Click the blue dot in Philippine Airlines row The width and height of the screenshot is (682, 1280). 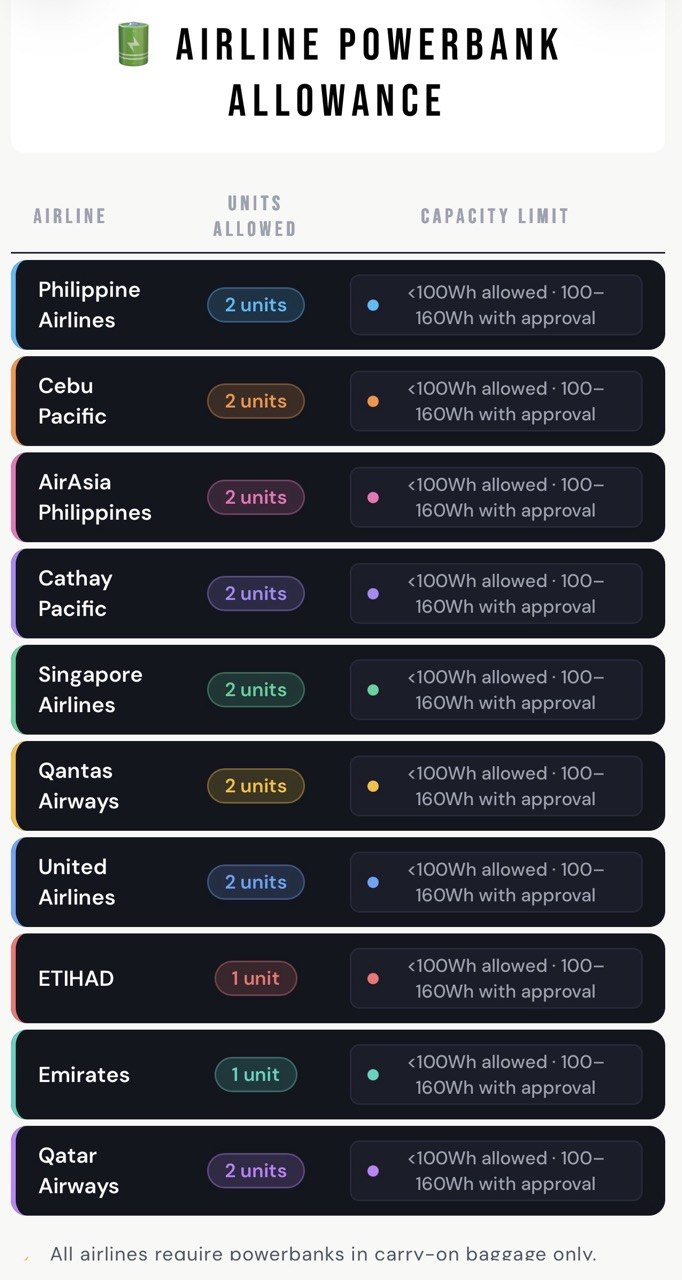click(x=373, y=305)
